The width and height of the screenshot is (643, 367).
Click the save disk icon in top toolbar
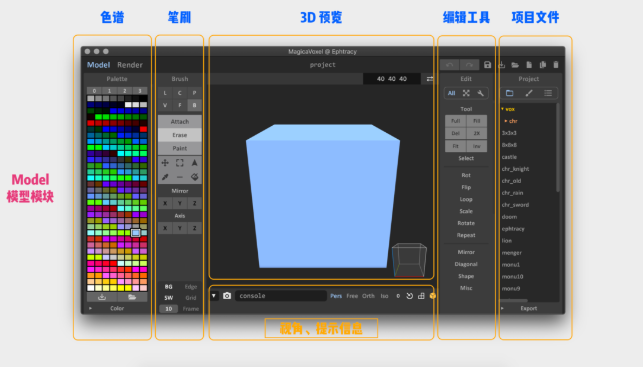click(x=487, y=65)
